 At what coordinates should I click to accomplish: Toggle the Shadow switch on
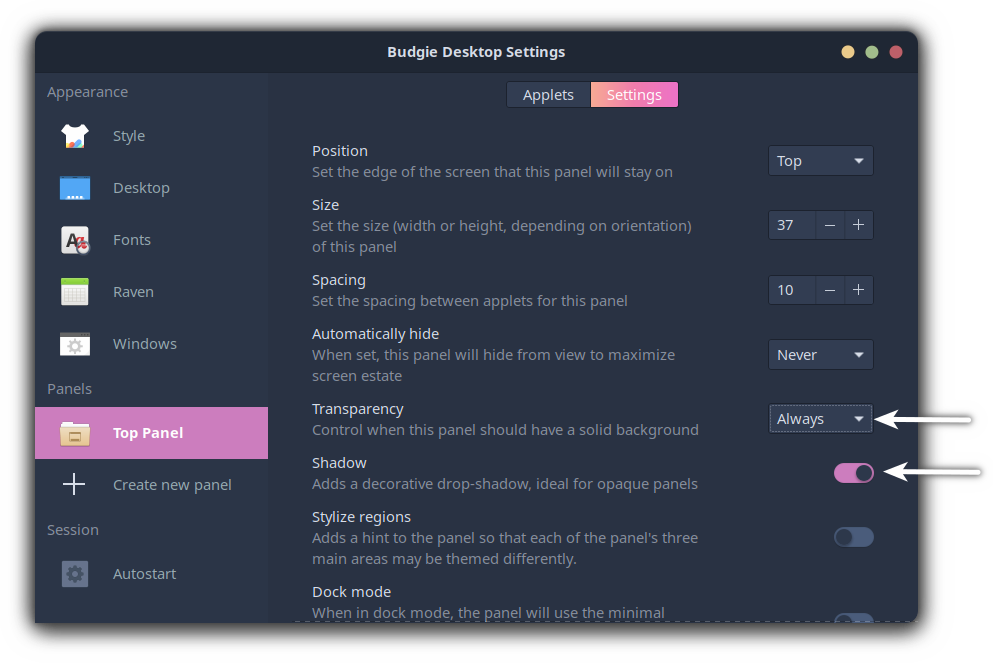[x=853, y=471]
